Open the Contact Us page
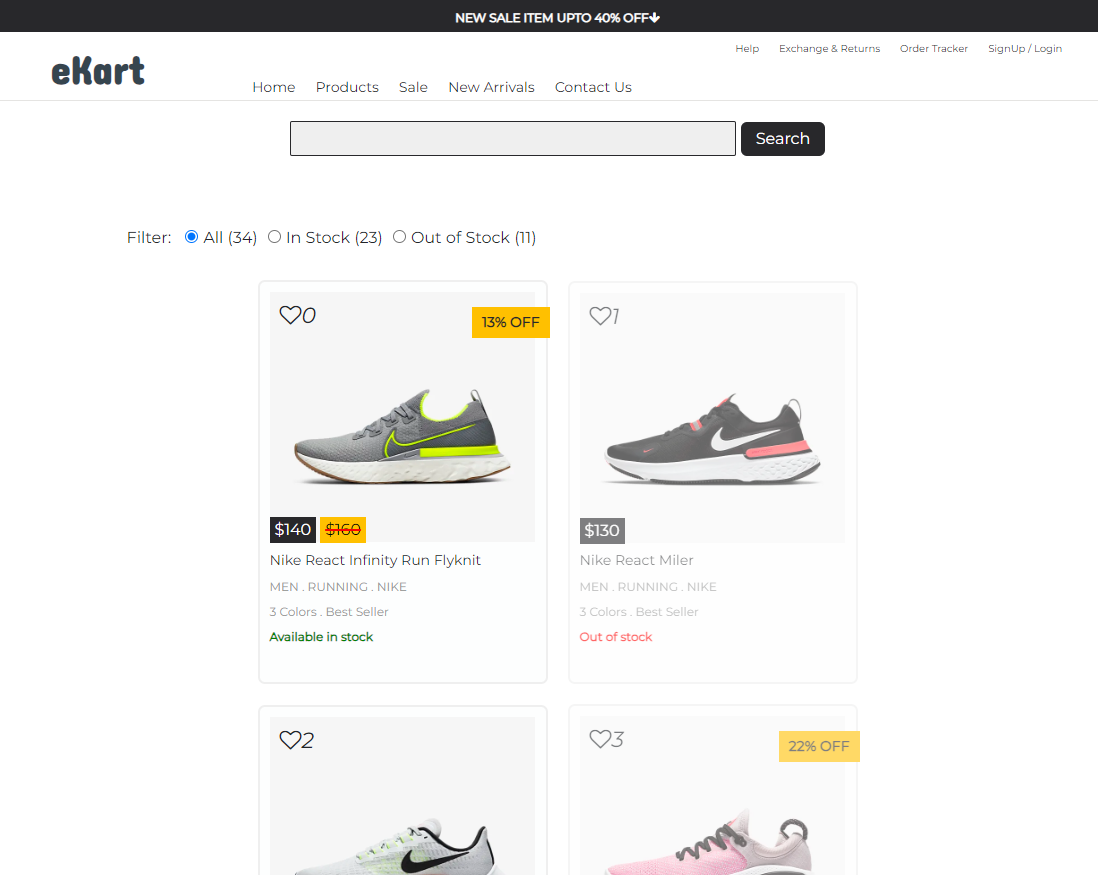Screen dimensions: 1098x875 pos(593,87)
